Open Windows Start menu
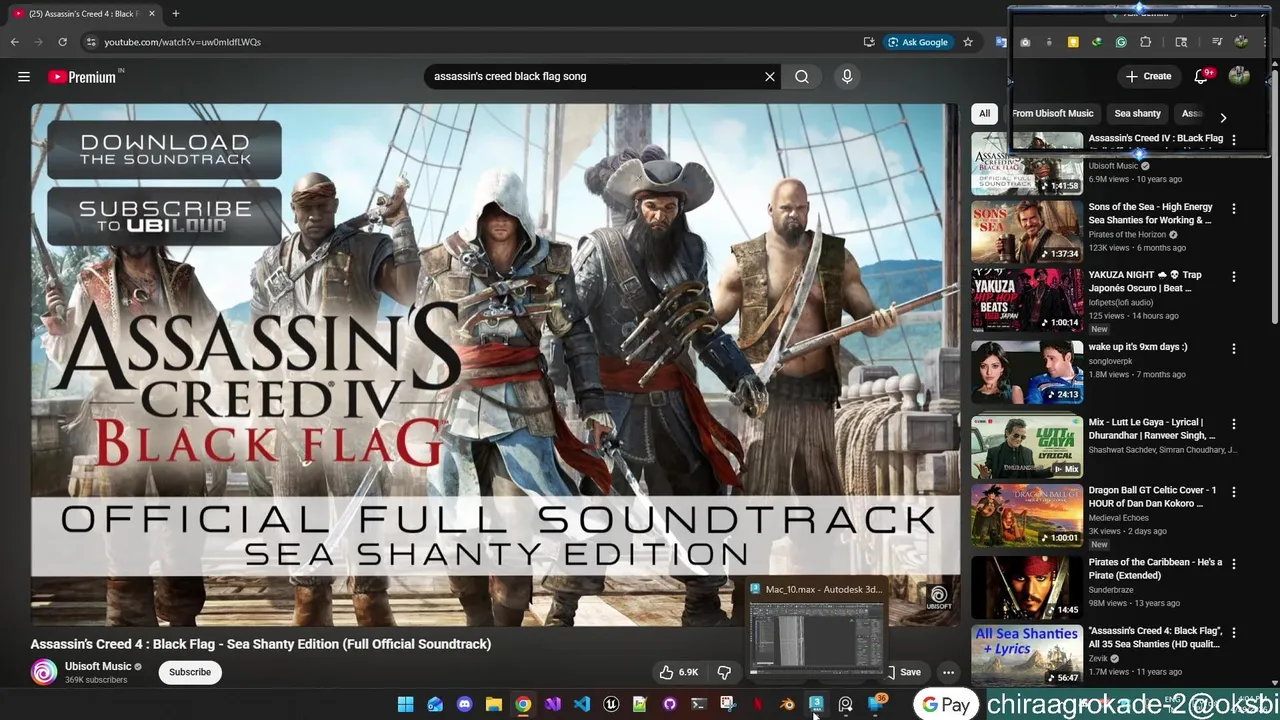 (x=406, y=705)
